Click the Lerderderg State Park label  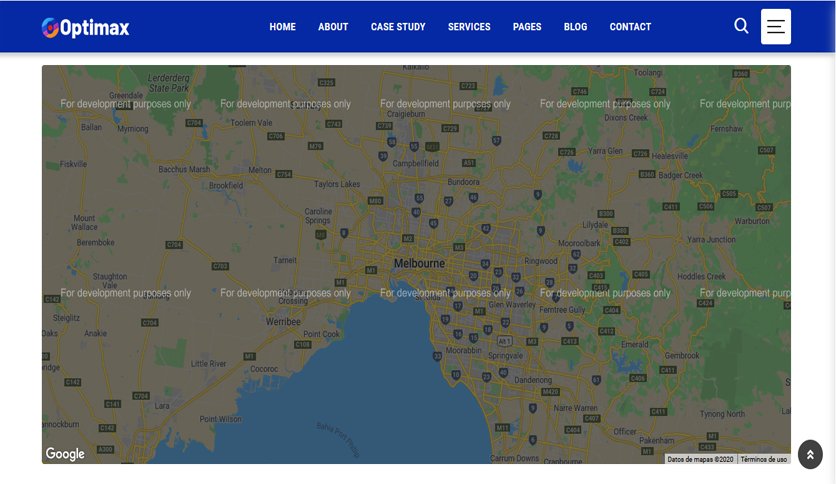point(168,83)
